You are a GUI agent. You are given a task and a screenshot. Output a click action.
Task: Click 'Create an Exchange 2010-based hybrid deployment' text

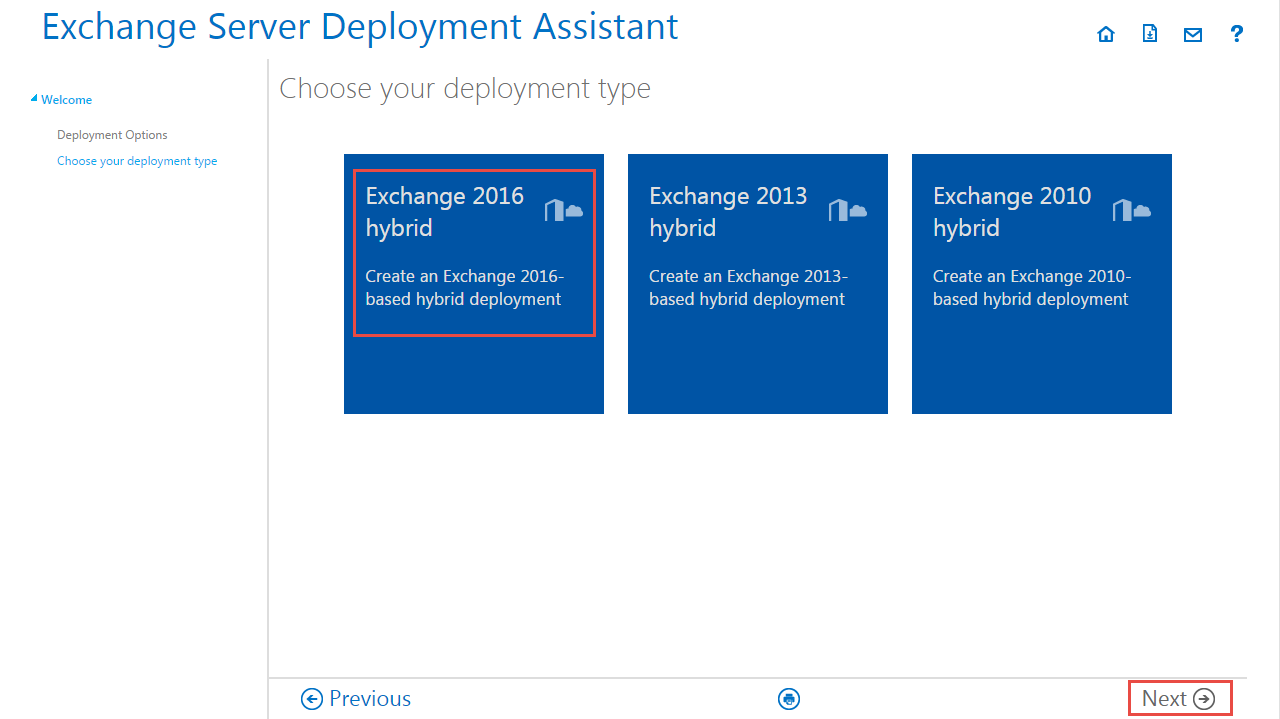[1032, 288]
